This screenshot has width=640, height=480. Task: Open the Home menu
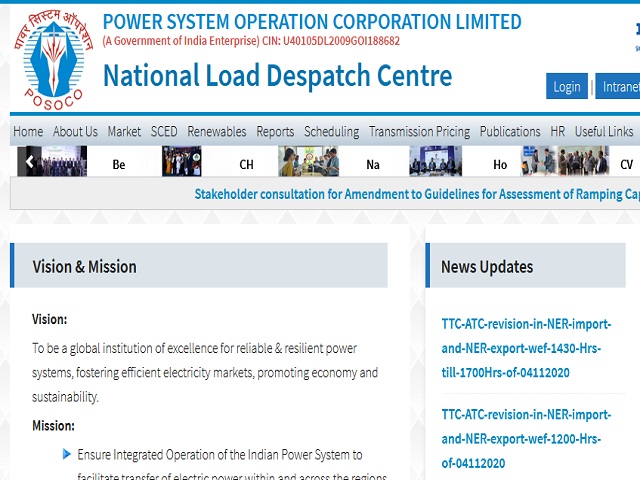click(28, 132)
